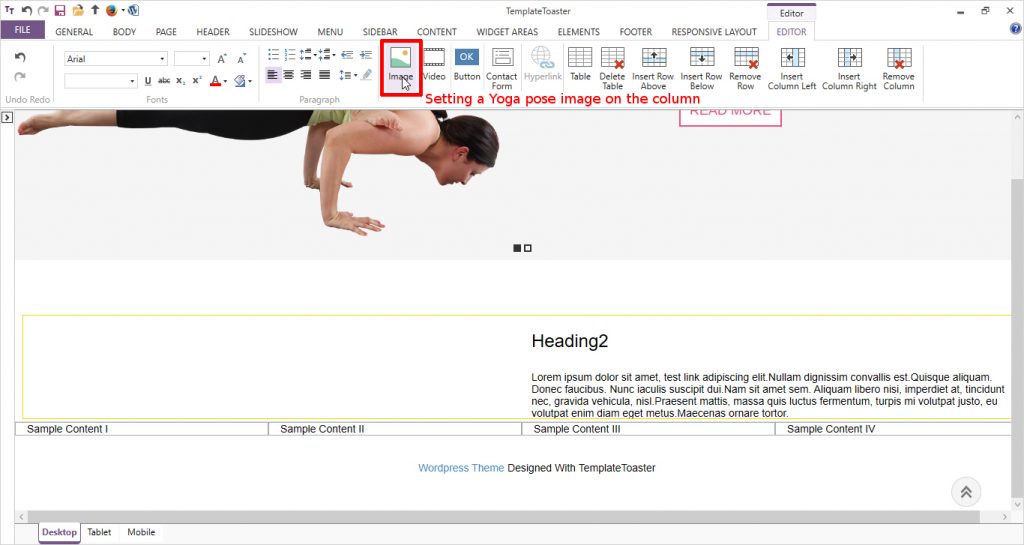Open the font color picker arrow
The height and width of the screenshot is (545, 1024).
[x=226, y=81]
